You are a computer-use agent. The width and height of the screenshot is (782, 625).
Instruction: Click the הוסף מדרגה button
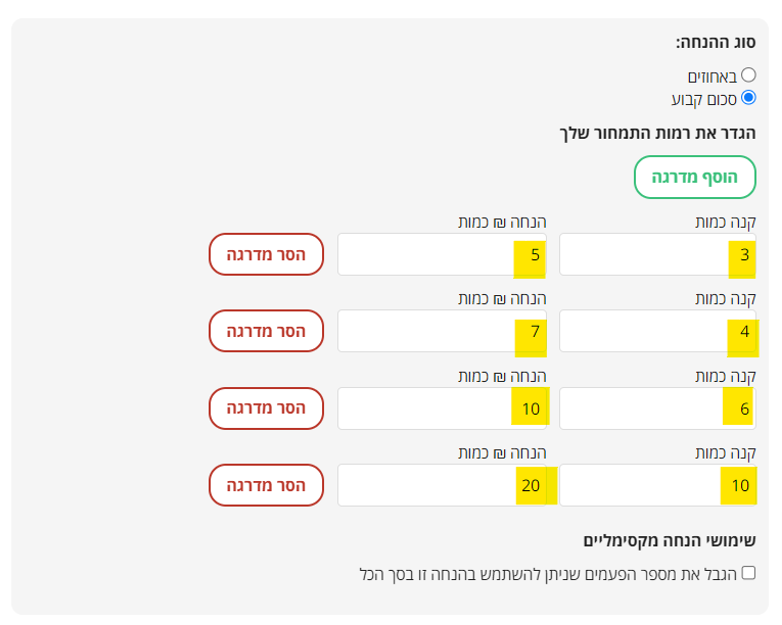tap(695, 177)
